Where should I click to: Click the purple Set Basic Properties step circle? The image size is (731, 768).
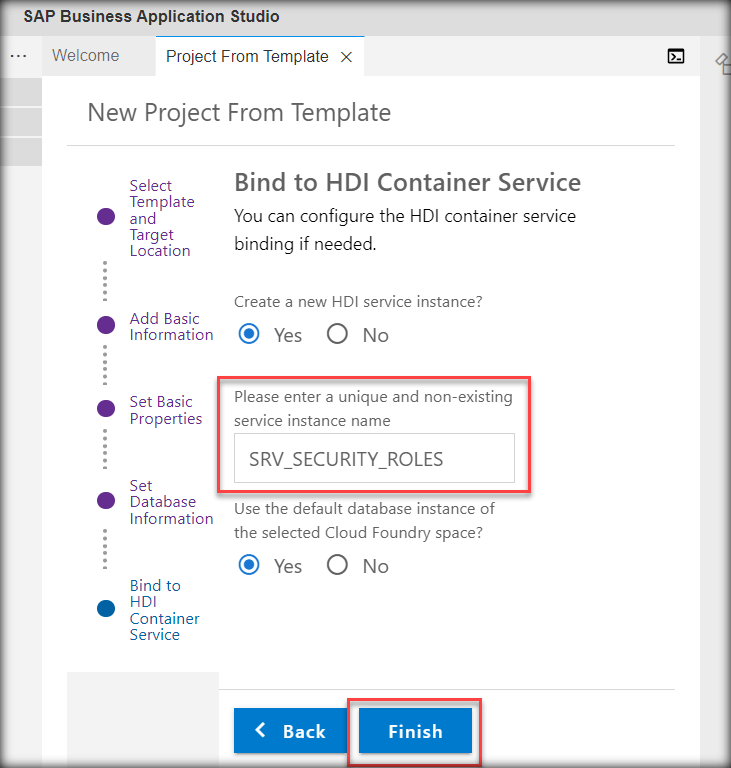click(106, 408)
